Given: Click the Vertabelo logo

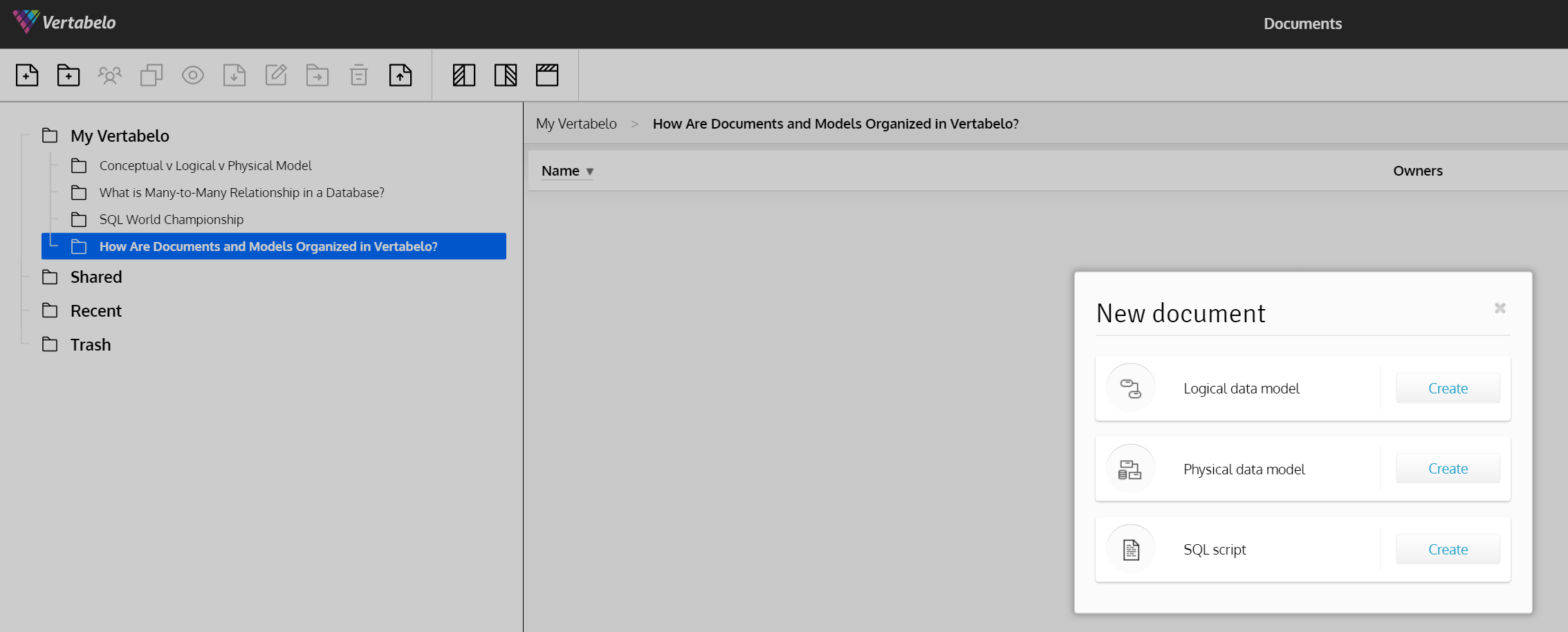Looking at the screenshot, I should [64, 22].
